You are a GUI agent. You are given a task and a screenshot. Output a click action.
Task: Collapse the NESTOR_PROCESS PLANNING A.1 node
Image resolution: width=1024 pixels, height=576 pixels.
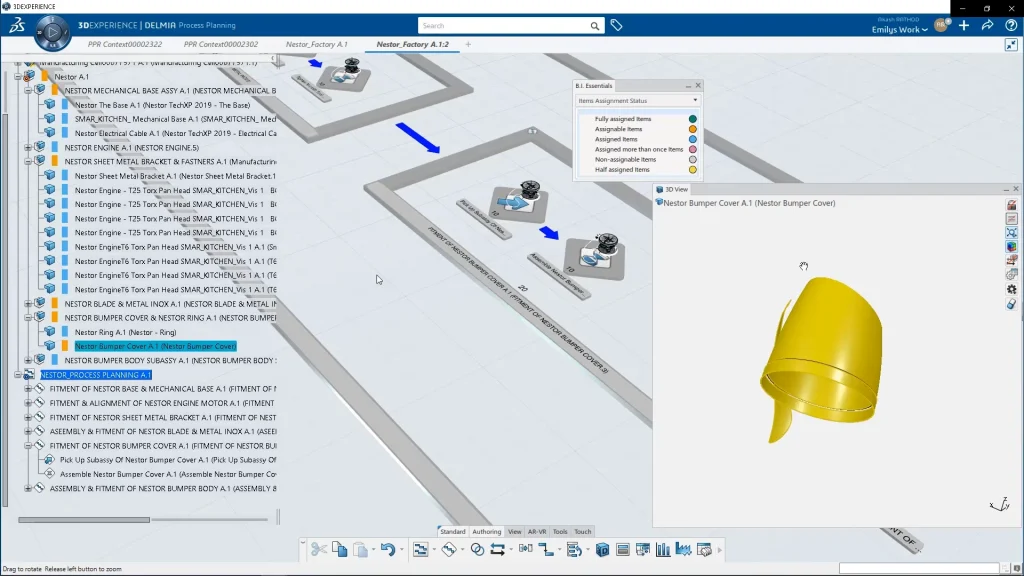[x=18, y=375]
